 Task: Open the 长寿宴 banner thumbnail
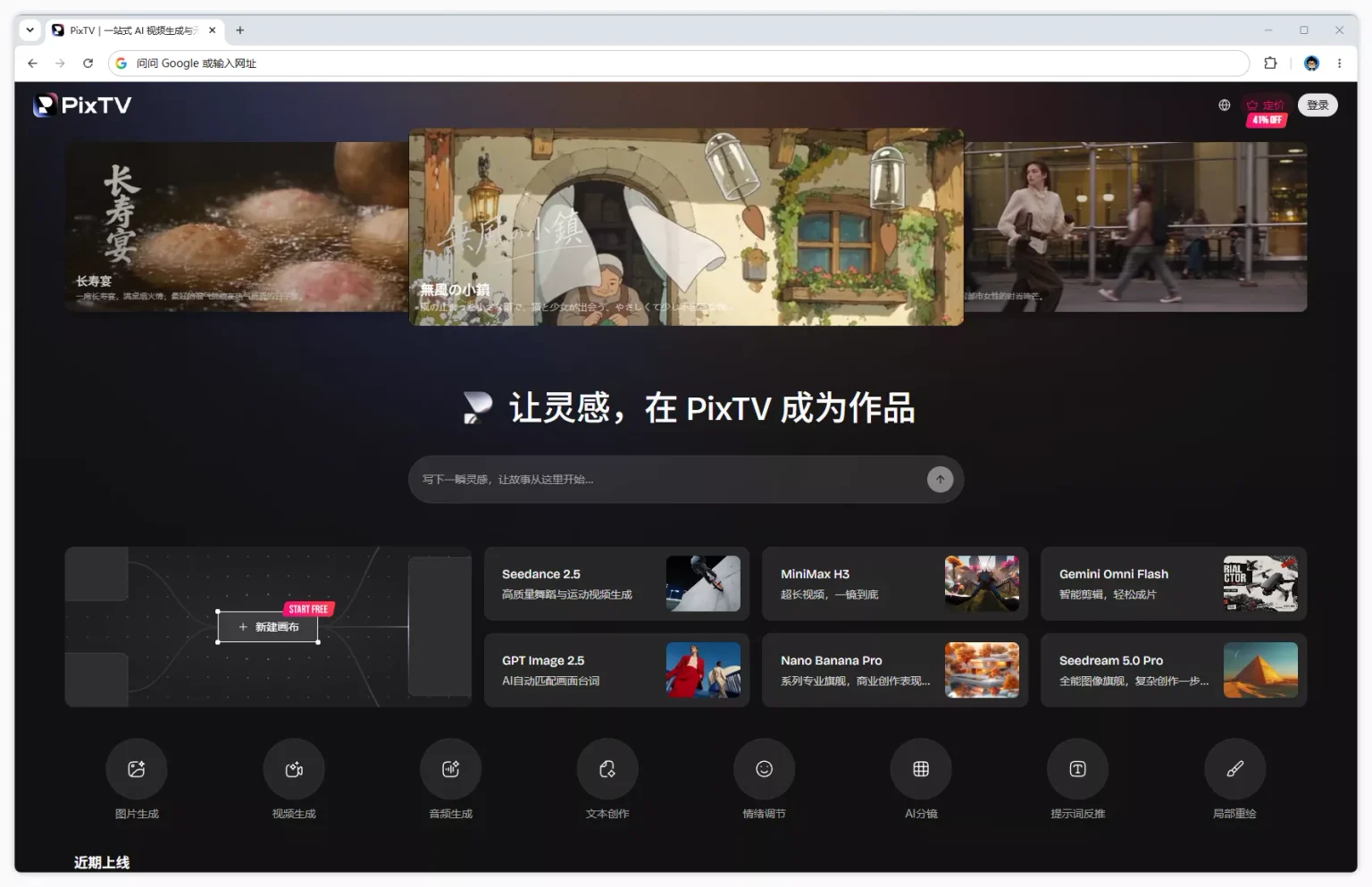point(237,227)
